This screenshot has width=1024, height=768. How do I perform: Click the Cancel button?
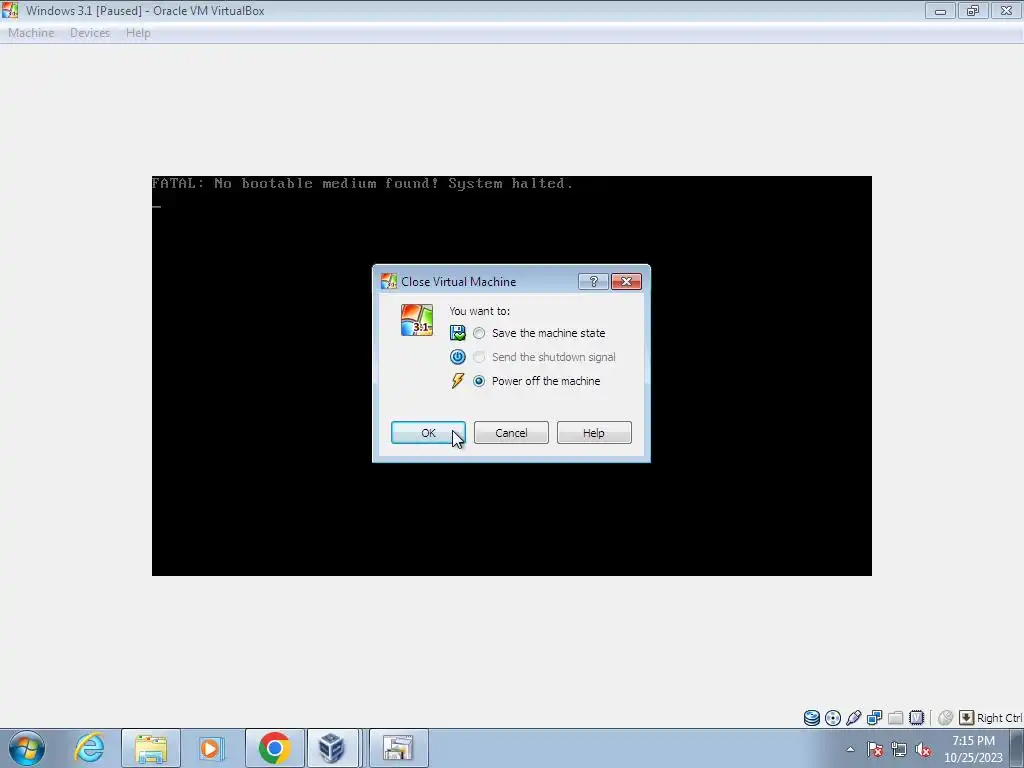(511, 433)
